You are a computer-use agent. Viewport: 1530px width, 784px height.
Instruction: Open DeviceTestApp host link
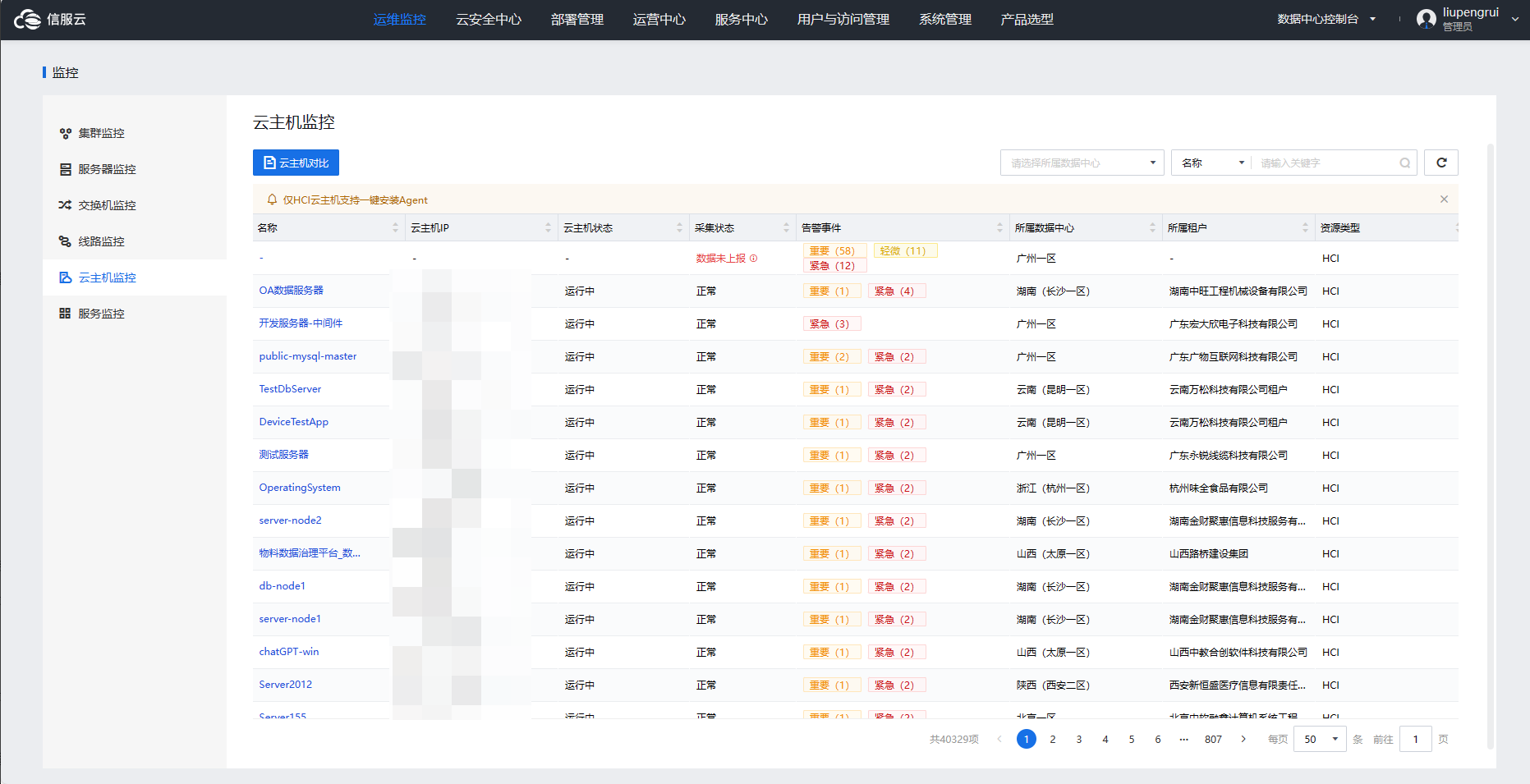294,422
